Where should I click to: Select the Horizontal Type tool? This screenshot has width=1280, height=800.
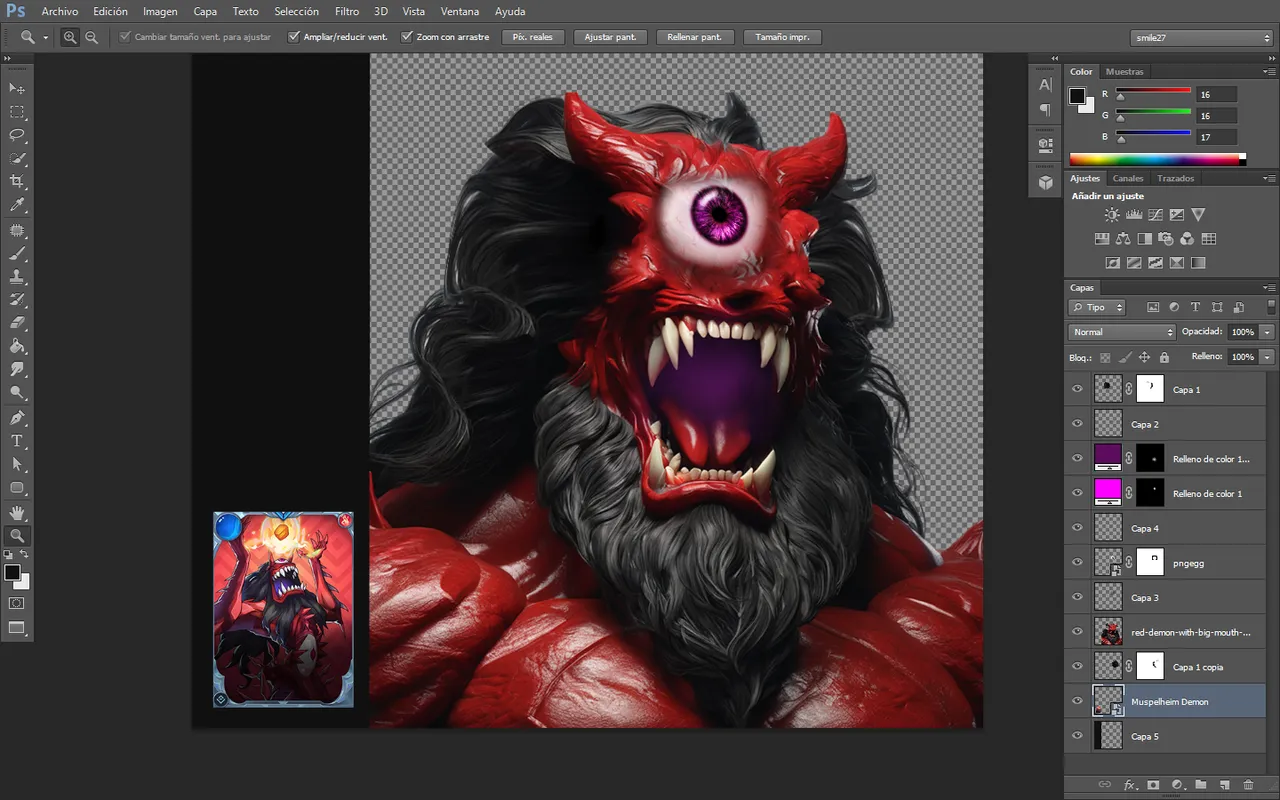click(x=17, y=440)
